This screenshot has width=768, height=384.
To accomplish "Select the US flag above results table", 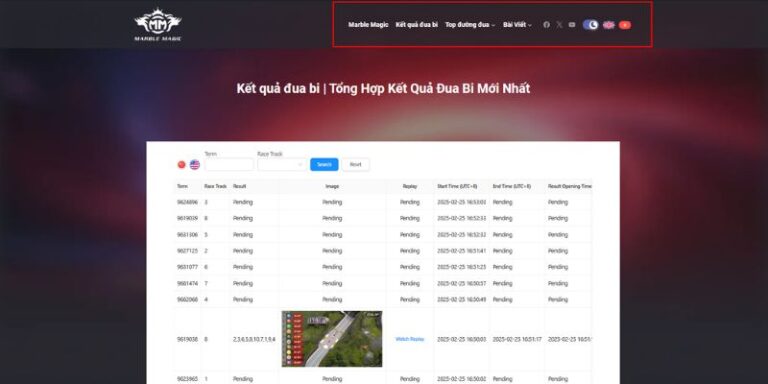I will pos(195,165).
